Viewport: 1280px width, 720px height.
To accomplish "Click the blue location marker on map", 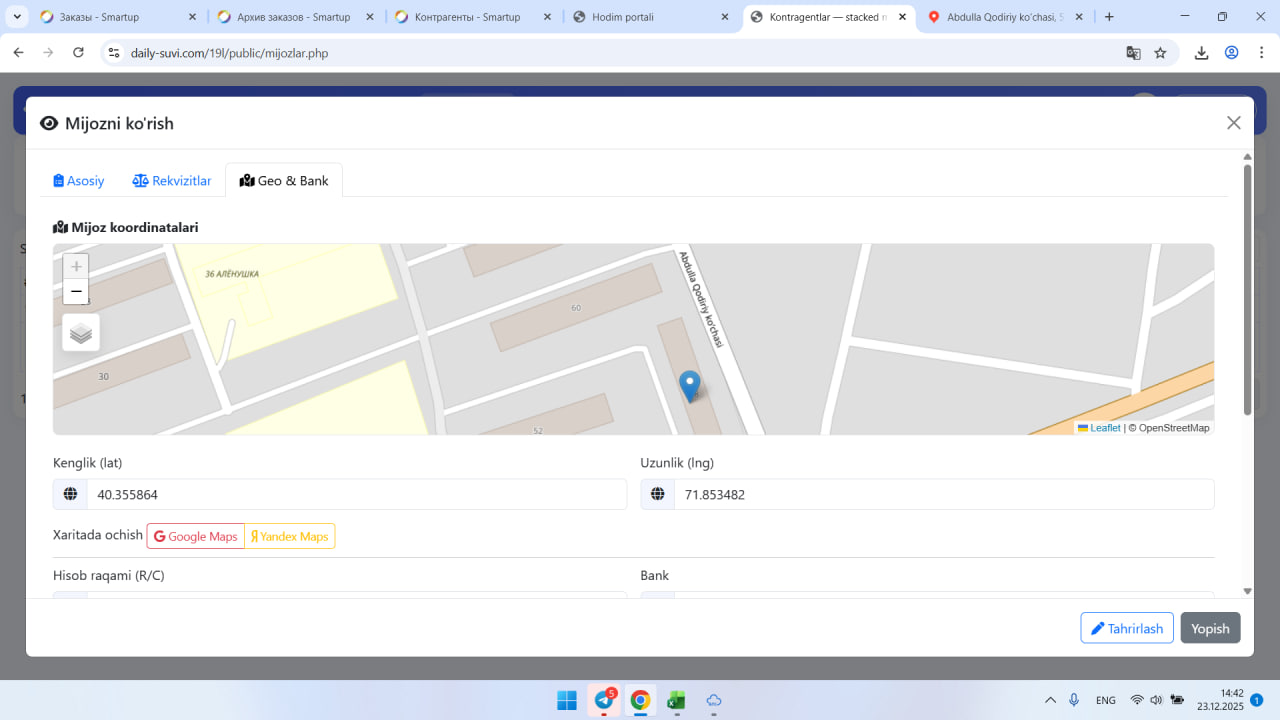I will [689, 385].
